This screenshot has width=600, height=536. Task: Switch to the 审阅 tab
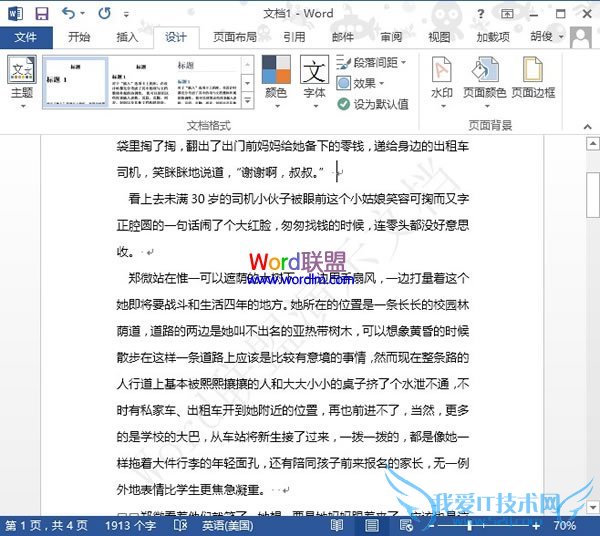point(391,37)
